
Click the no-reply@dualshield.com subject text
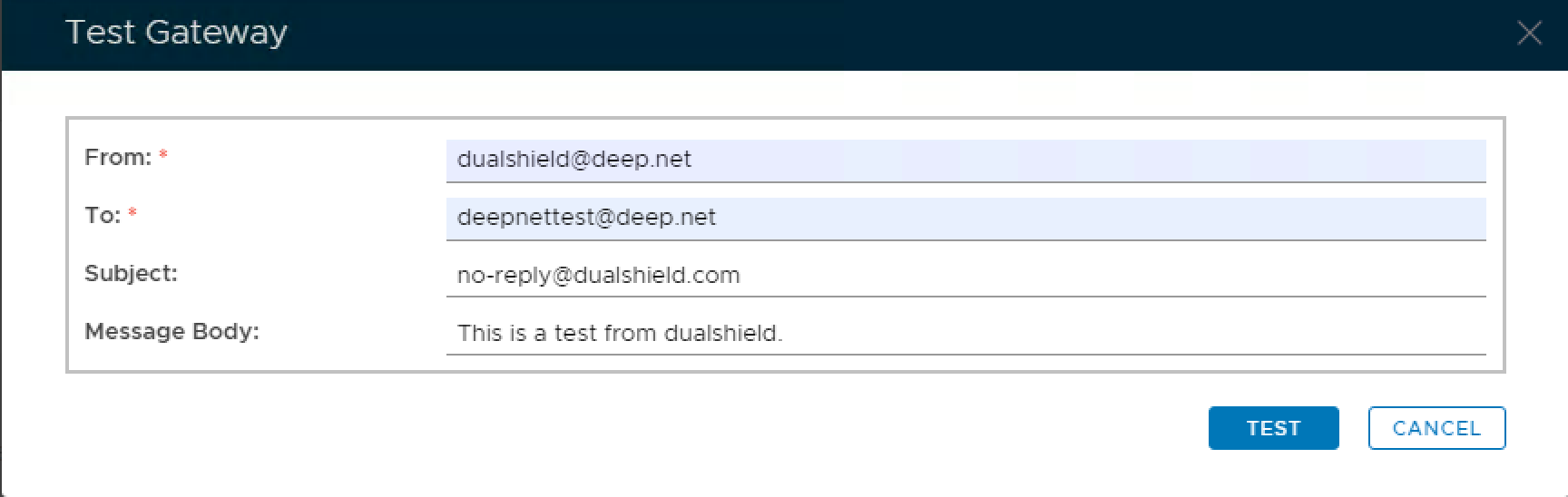[598, 276]
